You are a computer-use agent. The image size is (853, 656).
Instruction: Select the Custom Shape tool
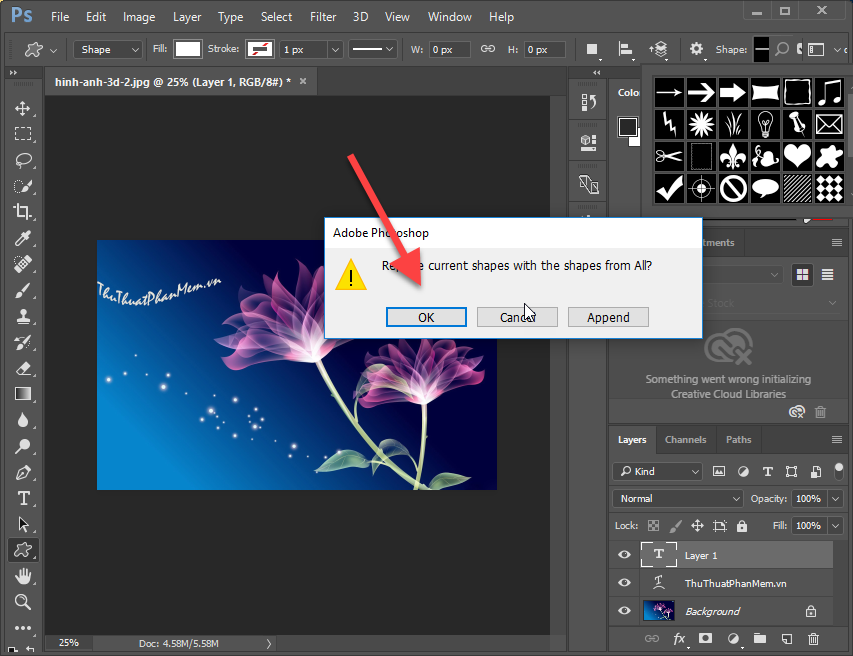click(22, 549)
